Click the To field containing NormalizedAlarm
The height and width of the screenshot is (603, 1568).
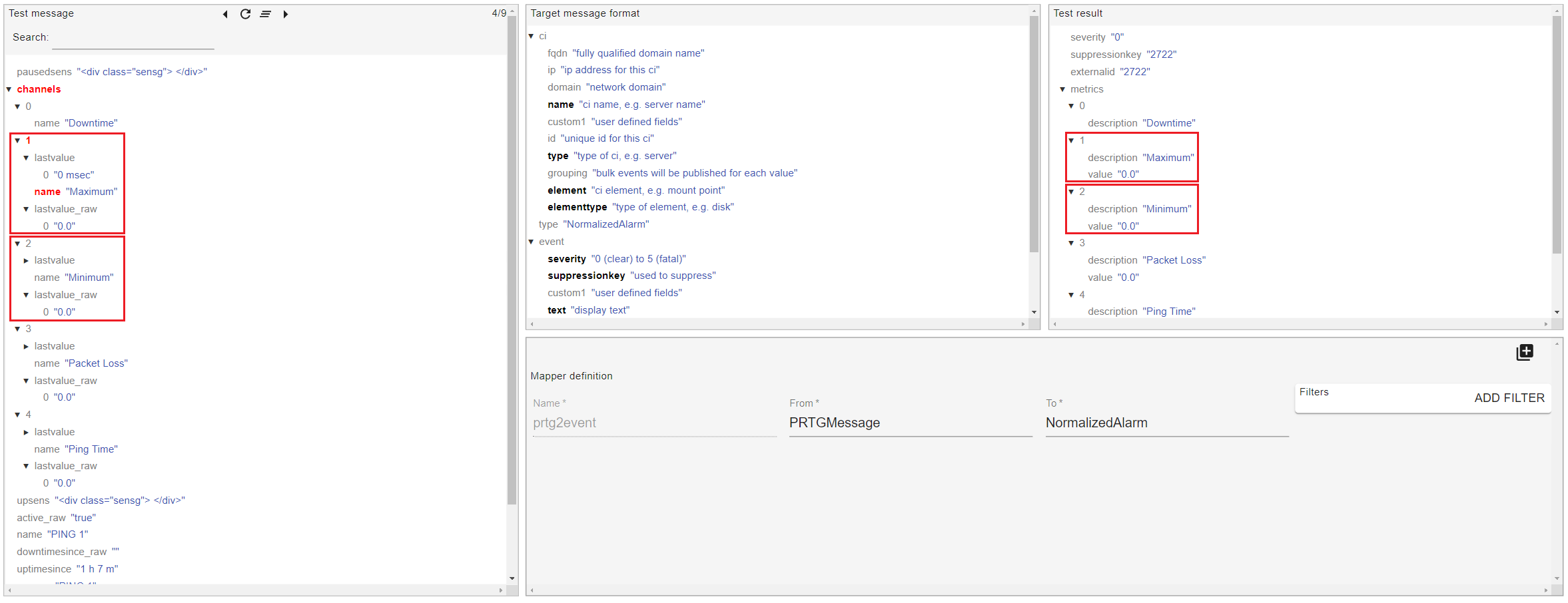click(1166, 423)
